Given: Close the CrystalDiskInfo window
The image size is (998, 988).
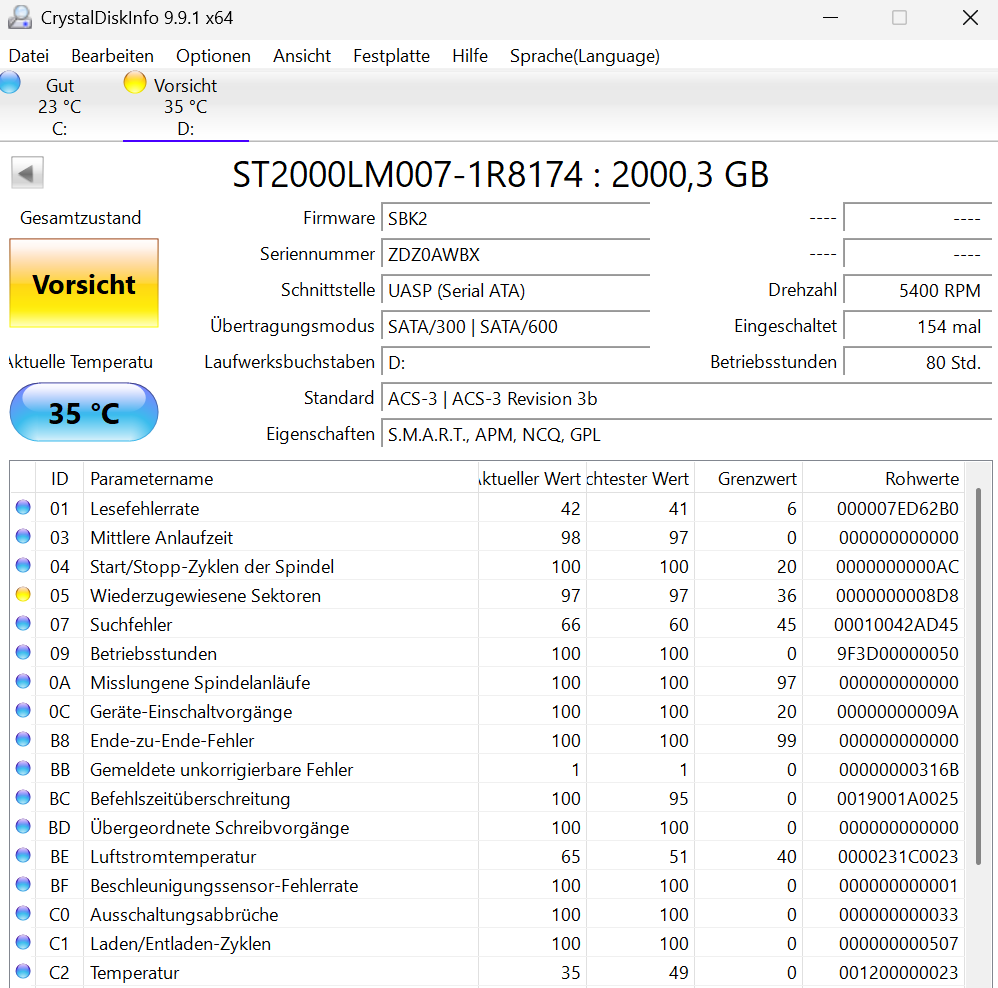Looking at the screenshot, I should (970, 18).
